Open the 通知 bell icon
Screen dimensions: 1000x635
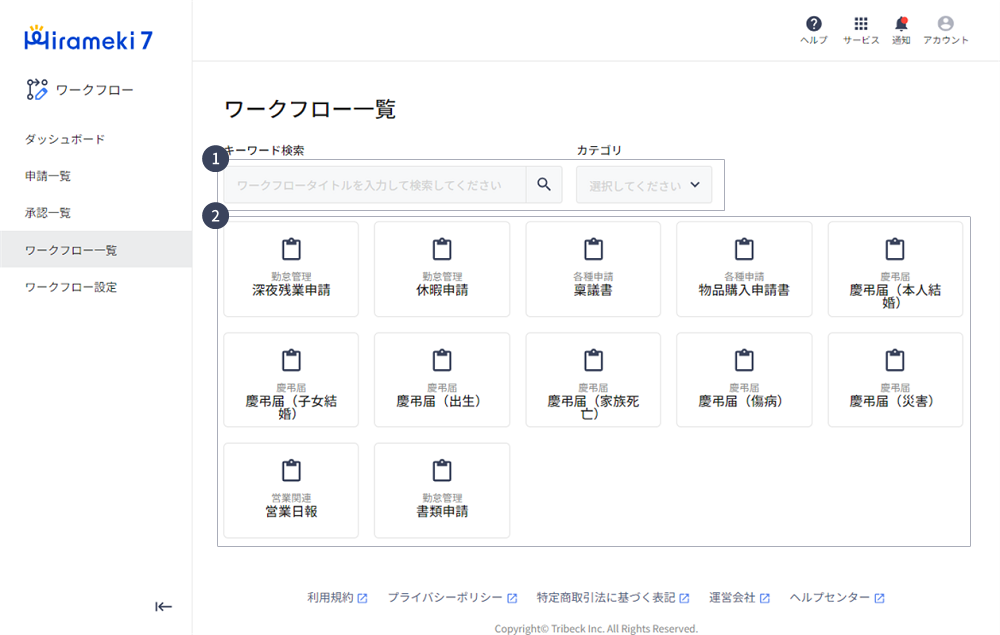[901, 24]
